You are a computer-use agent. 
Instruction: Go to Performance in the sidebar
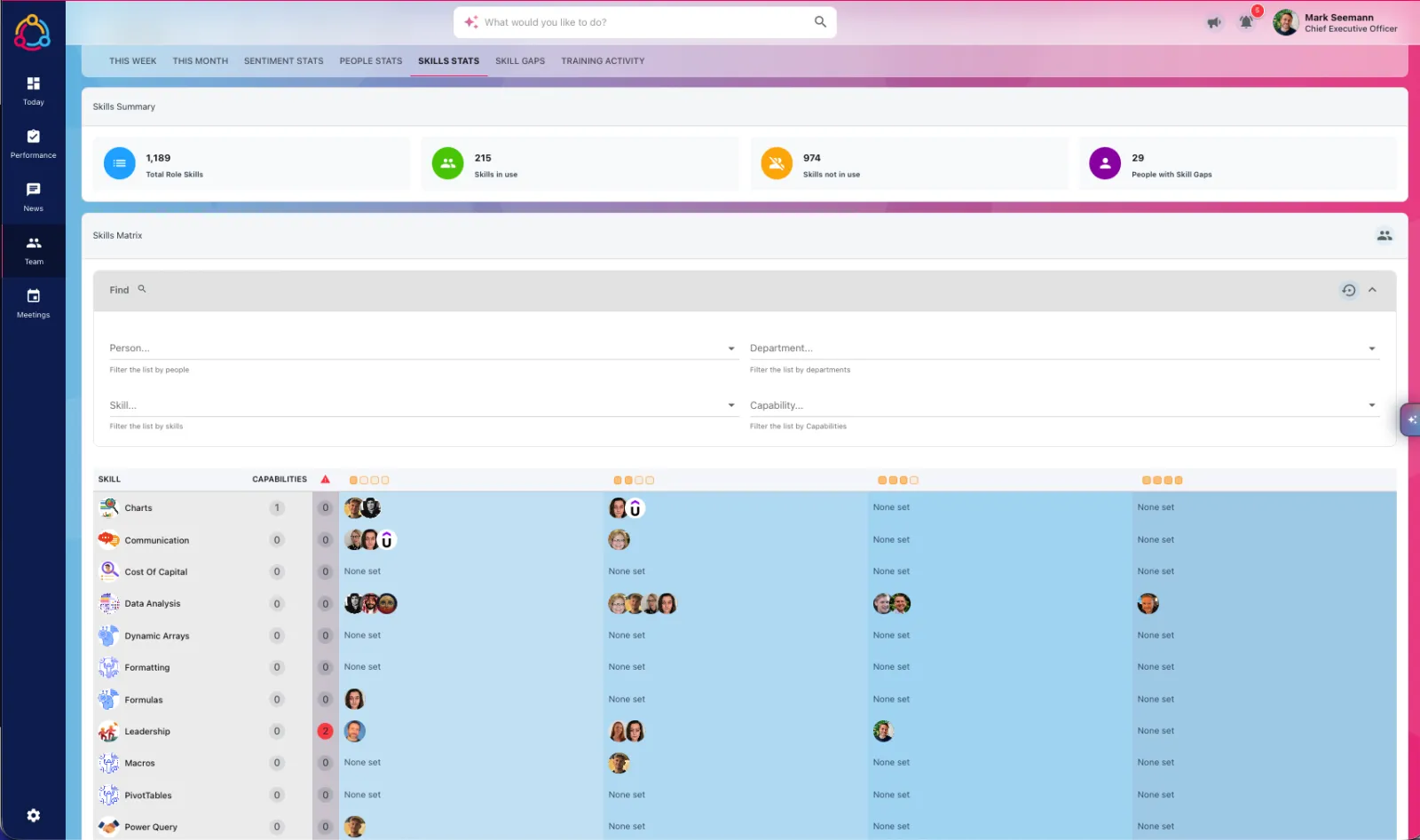click(x=33, y=143)
